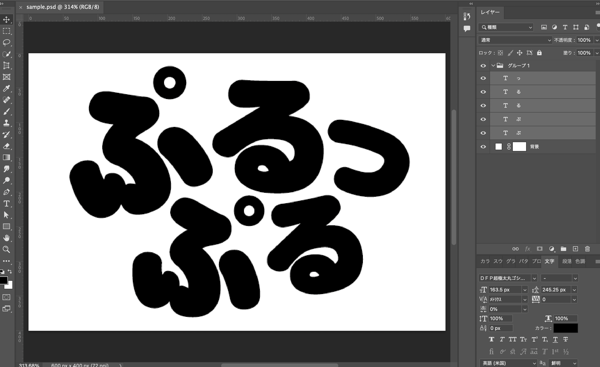Select the Clone Stamp tool
The image size is (600, 367).
coord(7,123)
